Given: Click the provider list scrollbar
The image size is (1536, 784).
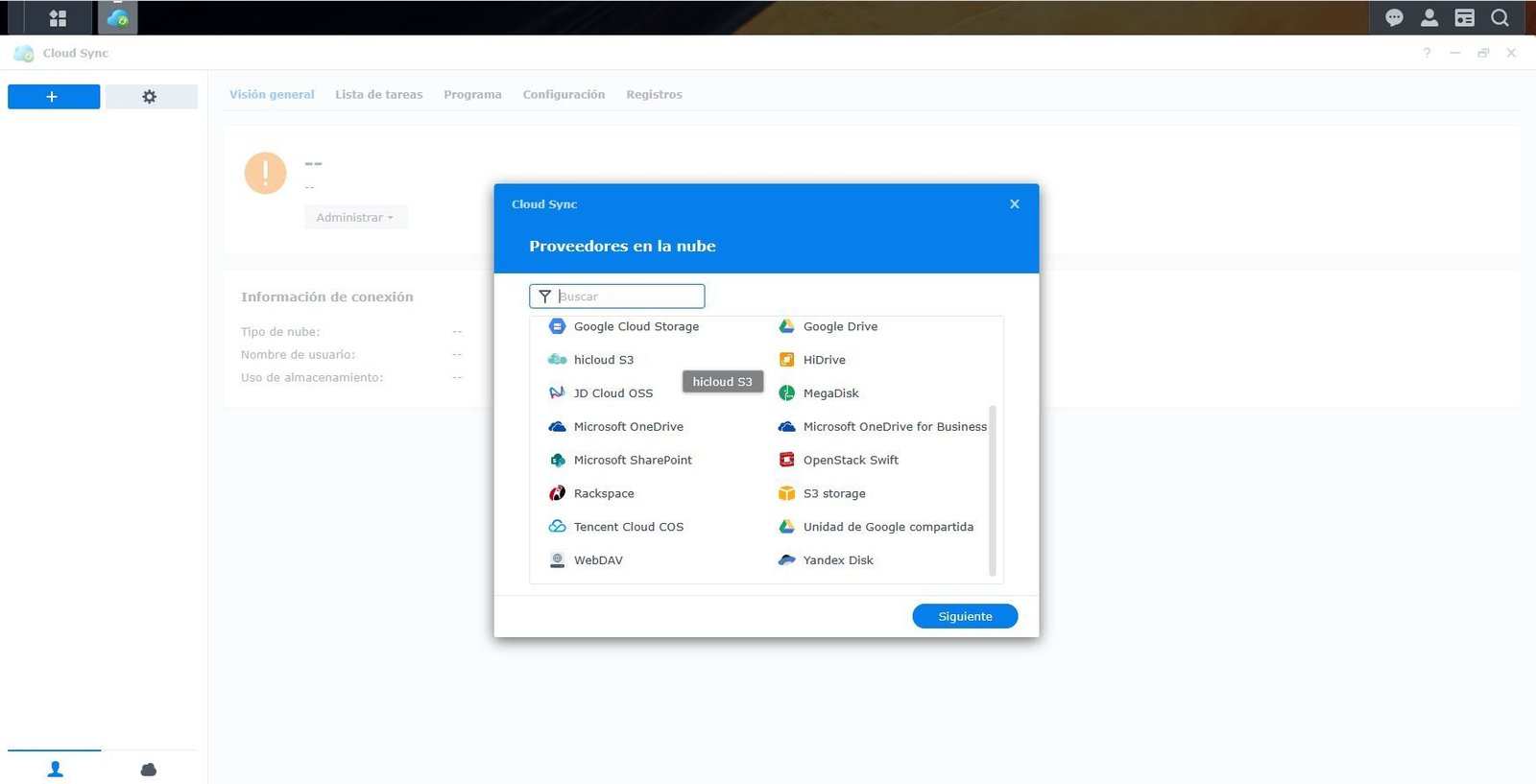Looking at the screenshot, I should point(993,491).
